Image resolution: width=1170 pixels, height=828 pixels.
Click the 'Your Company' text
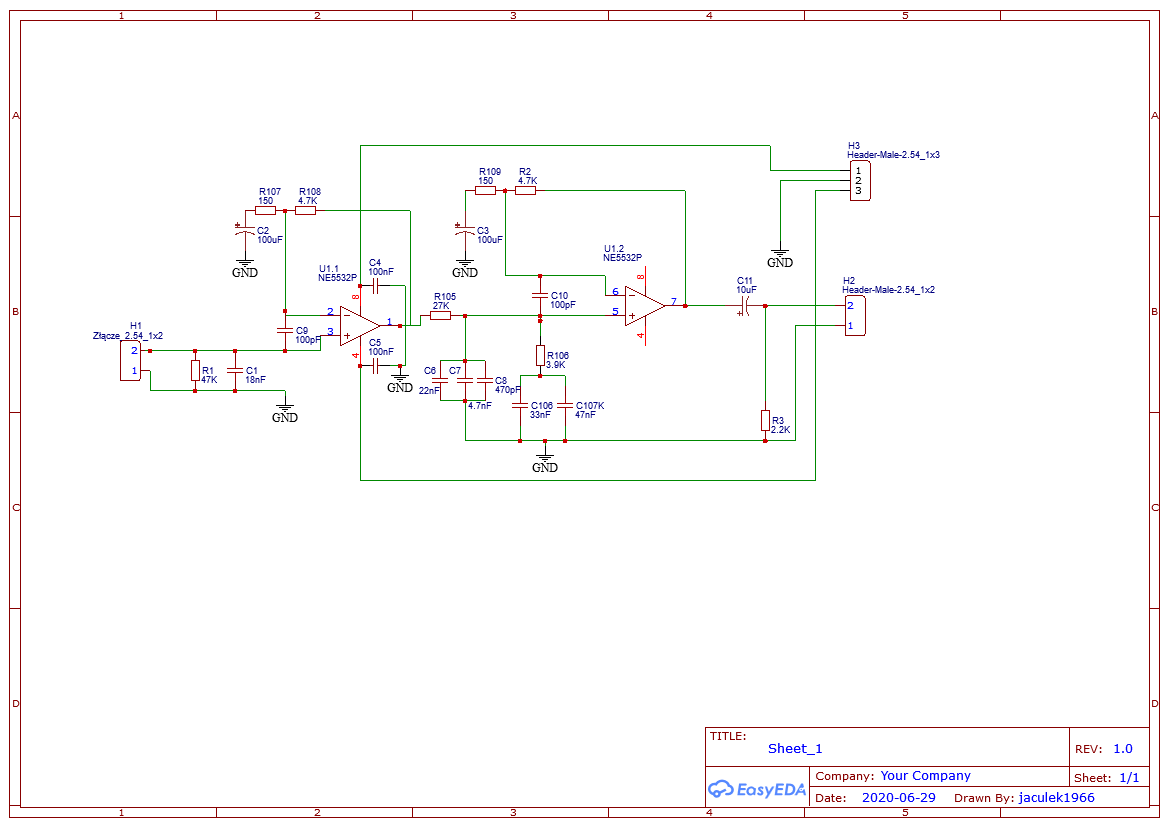click(925, 776)
